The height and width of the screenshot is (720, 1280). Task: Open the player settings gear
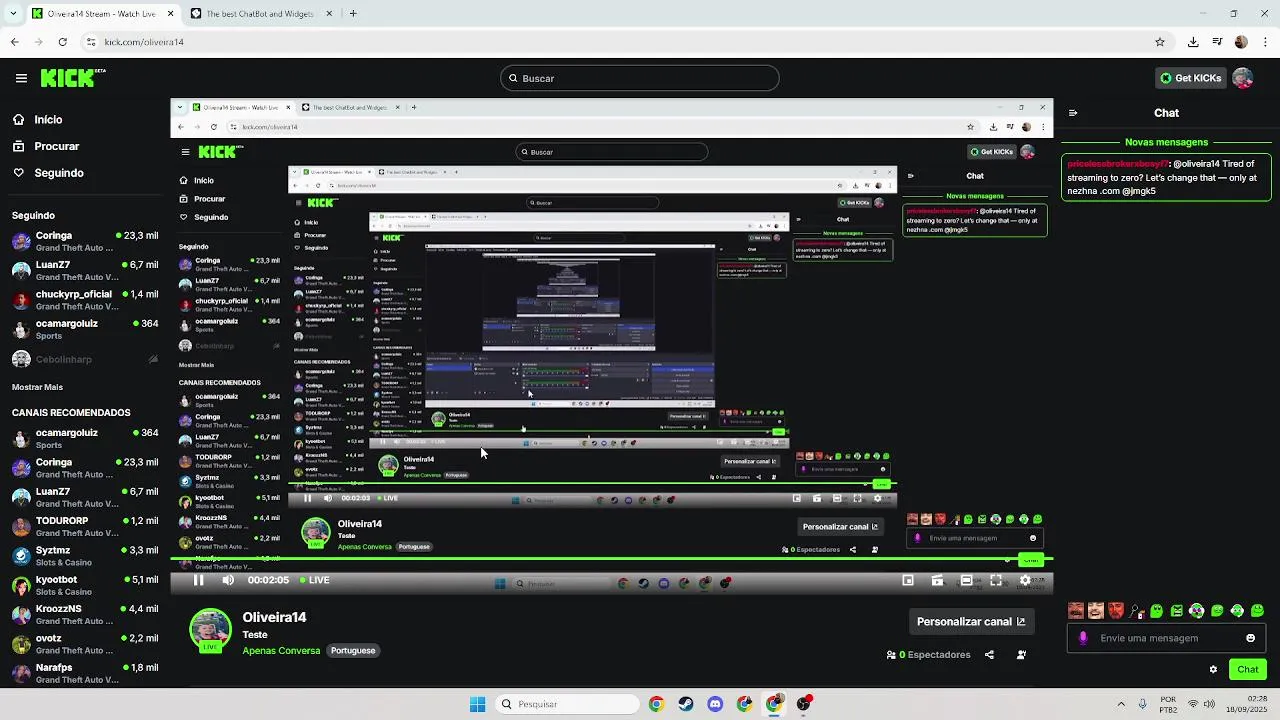point(1025,580)
